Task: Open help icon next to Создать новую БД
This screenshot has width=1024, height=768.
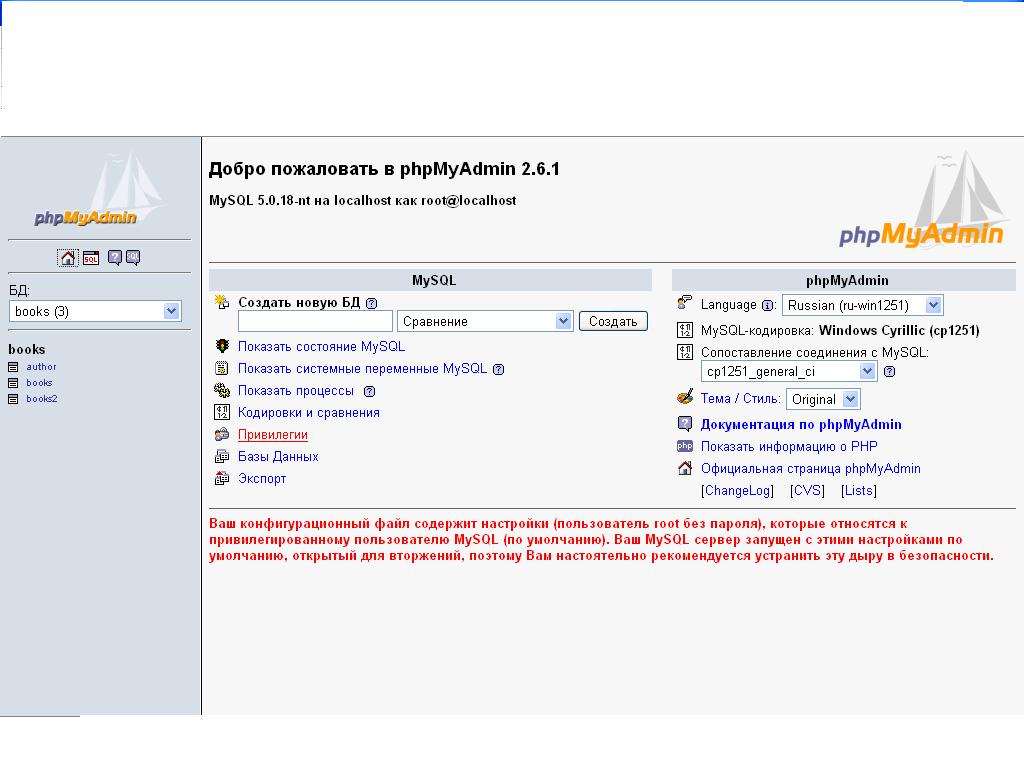Action: pos(372,303)
